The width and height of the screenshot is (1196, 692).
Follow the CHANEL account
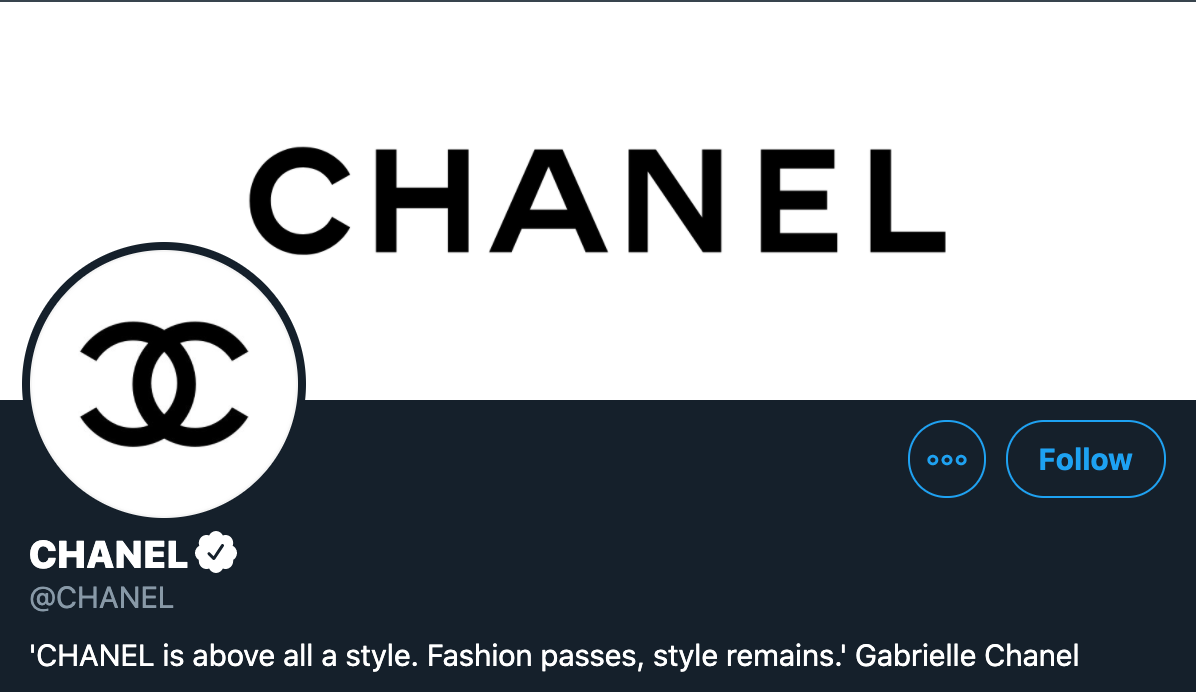coord(1085,459)
